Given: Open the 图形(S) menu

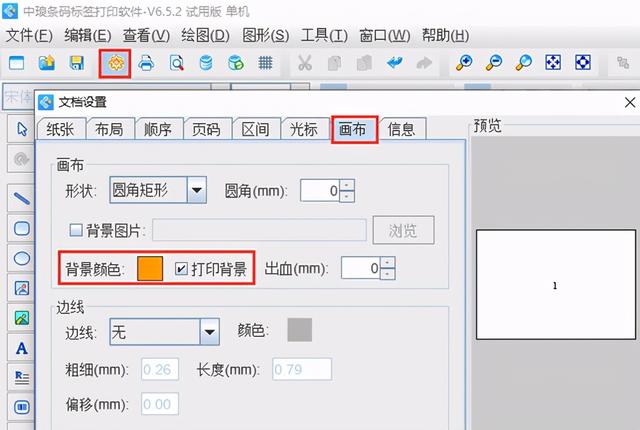Looking at the screenshot, I should point(265,35).
